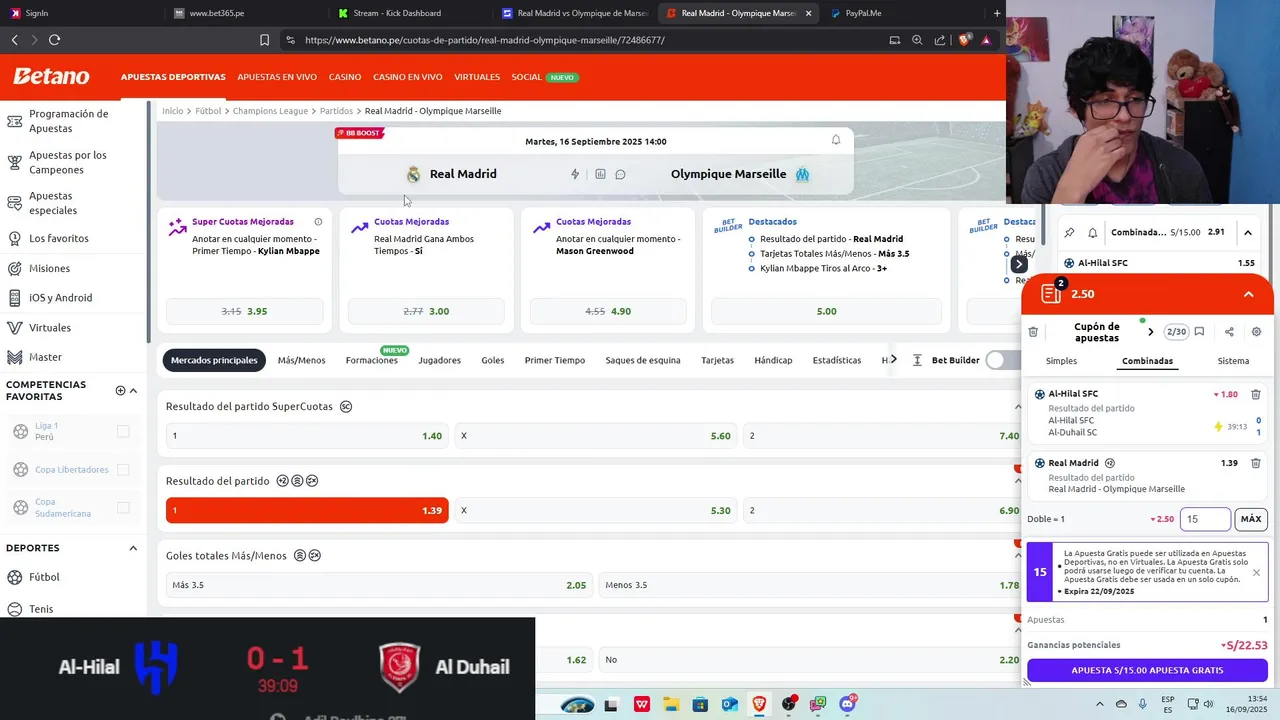Image resolution: width=1280 pixels, height=720 pixels.
Task: Check the Copa Sudamericana checkbox
Action: click(x=123, y=507)
